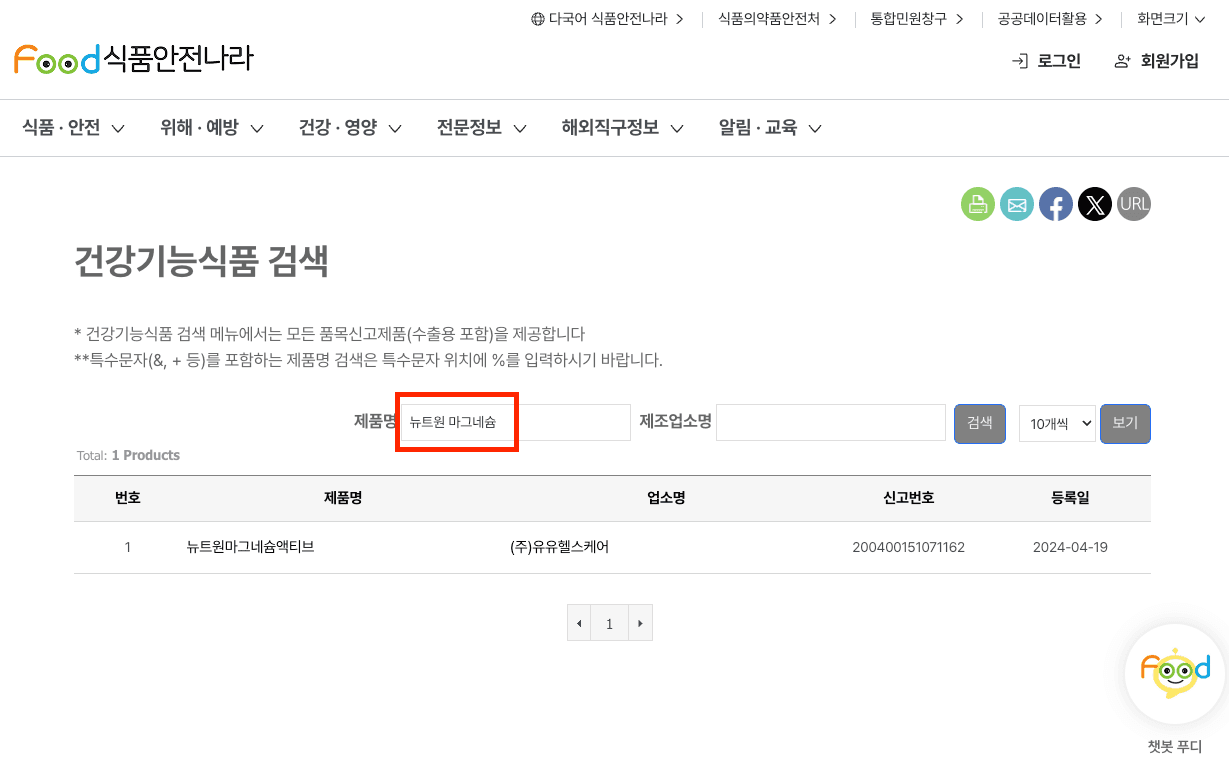Viewport: 1229px width, 778px height.
Task: Click the 회원가입 link
Action: (x=1156, y=61)
